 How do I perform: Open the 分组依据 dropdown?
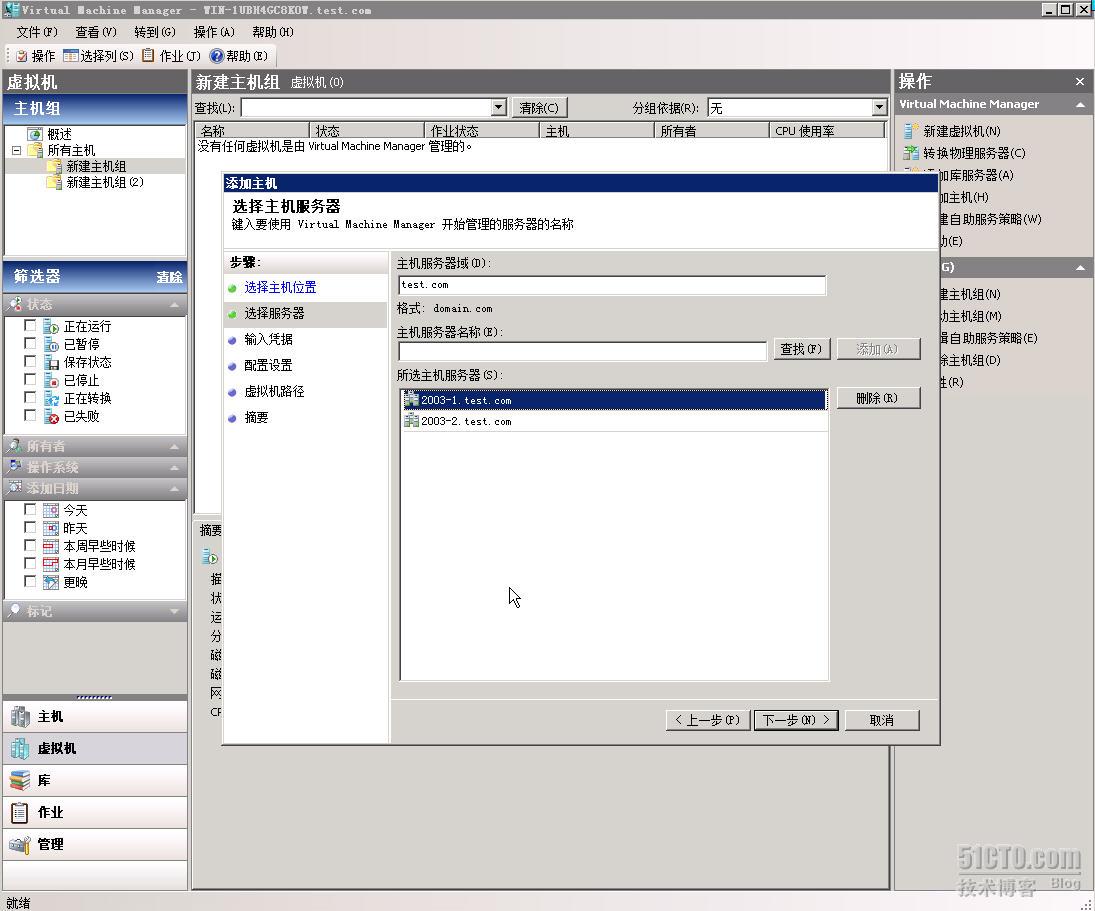pyautogui.click(x=879, y=108)
